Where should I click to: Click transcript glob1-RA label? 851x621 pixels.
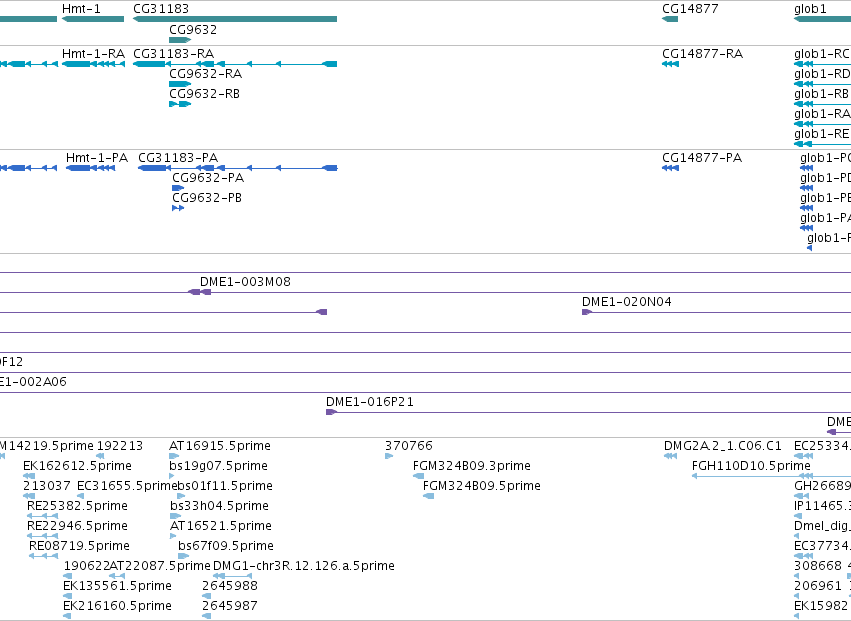pyautogui.click(x=822, y=114)
